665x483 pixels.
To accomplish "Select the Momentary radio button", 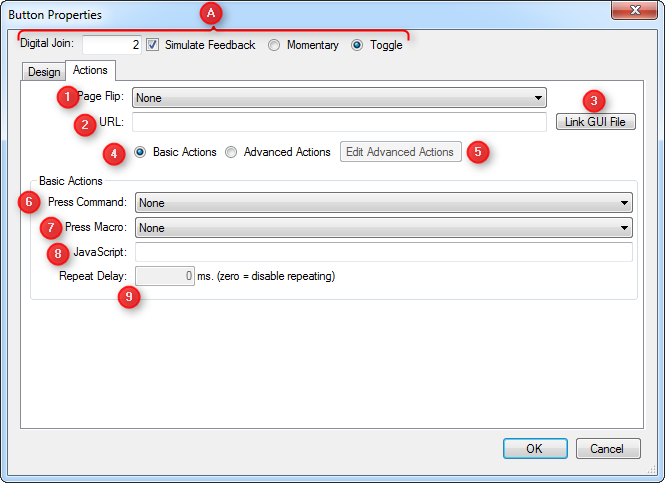I will pos(274,45).
